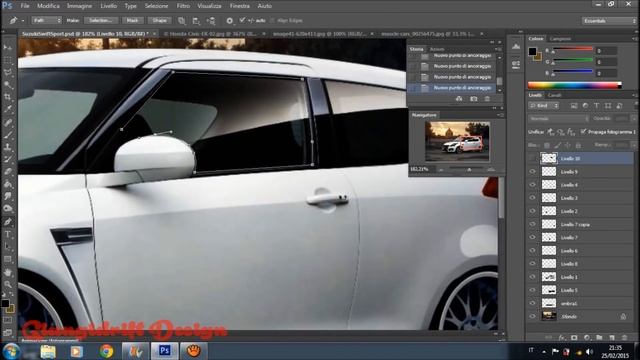Select the Eyedropper tool
Screen dimensions: 640x360
pos(8,109)
